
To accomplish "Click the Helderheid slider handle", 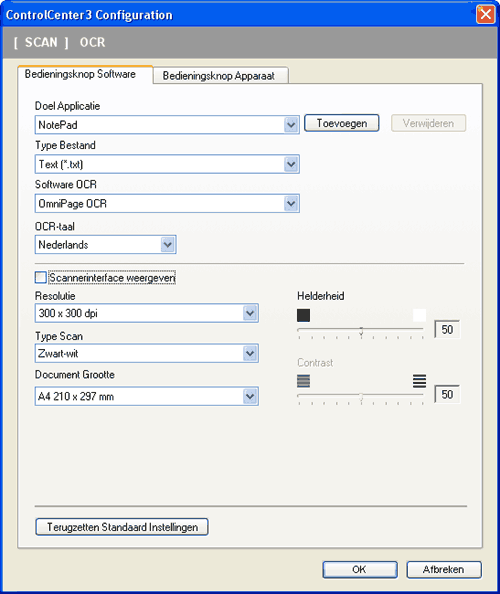I will (x=361, y=331).
